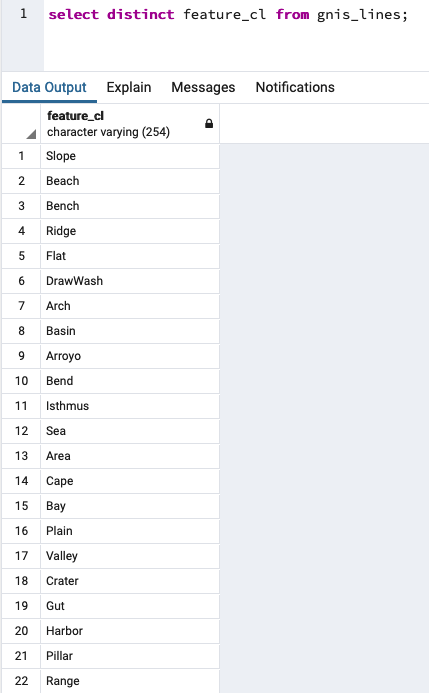Select the Data Output tab
The width and height of the screenshot is (429, 693).
pyautogui.click(x=49, y=87)
